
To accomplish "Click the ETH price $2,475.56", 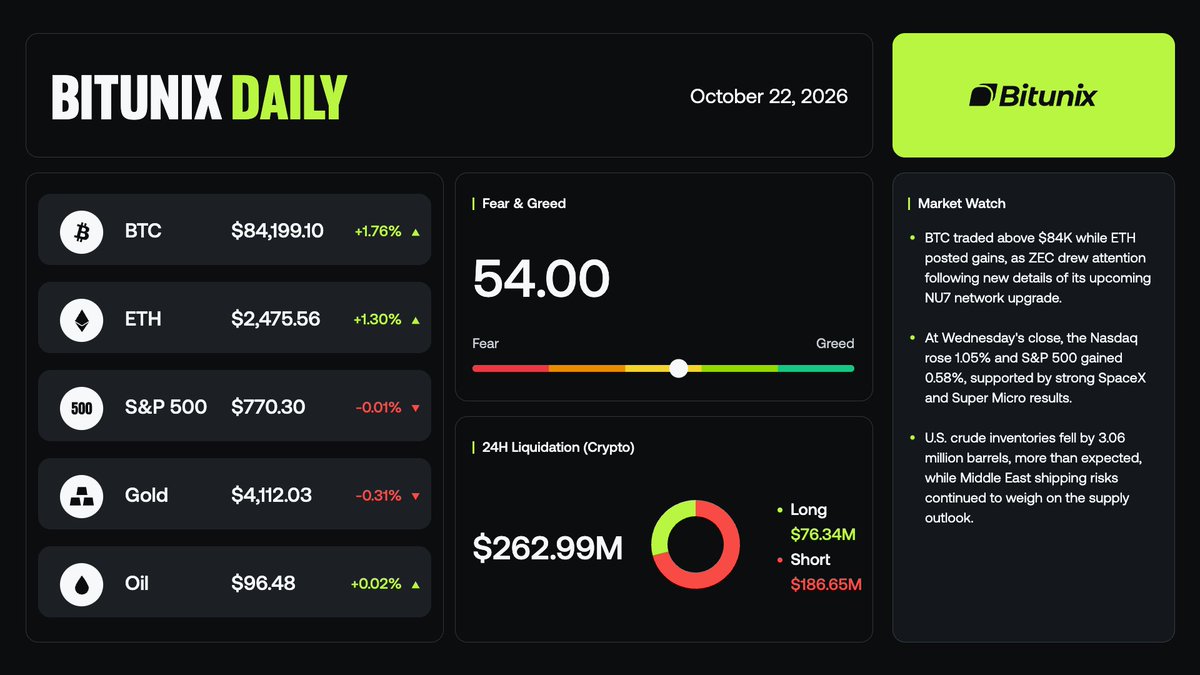I will (275, 319).
